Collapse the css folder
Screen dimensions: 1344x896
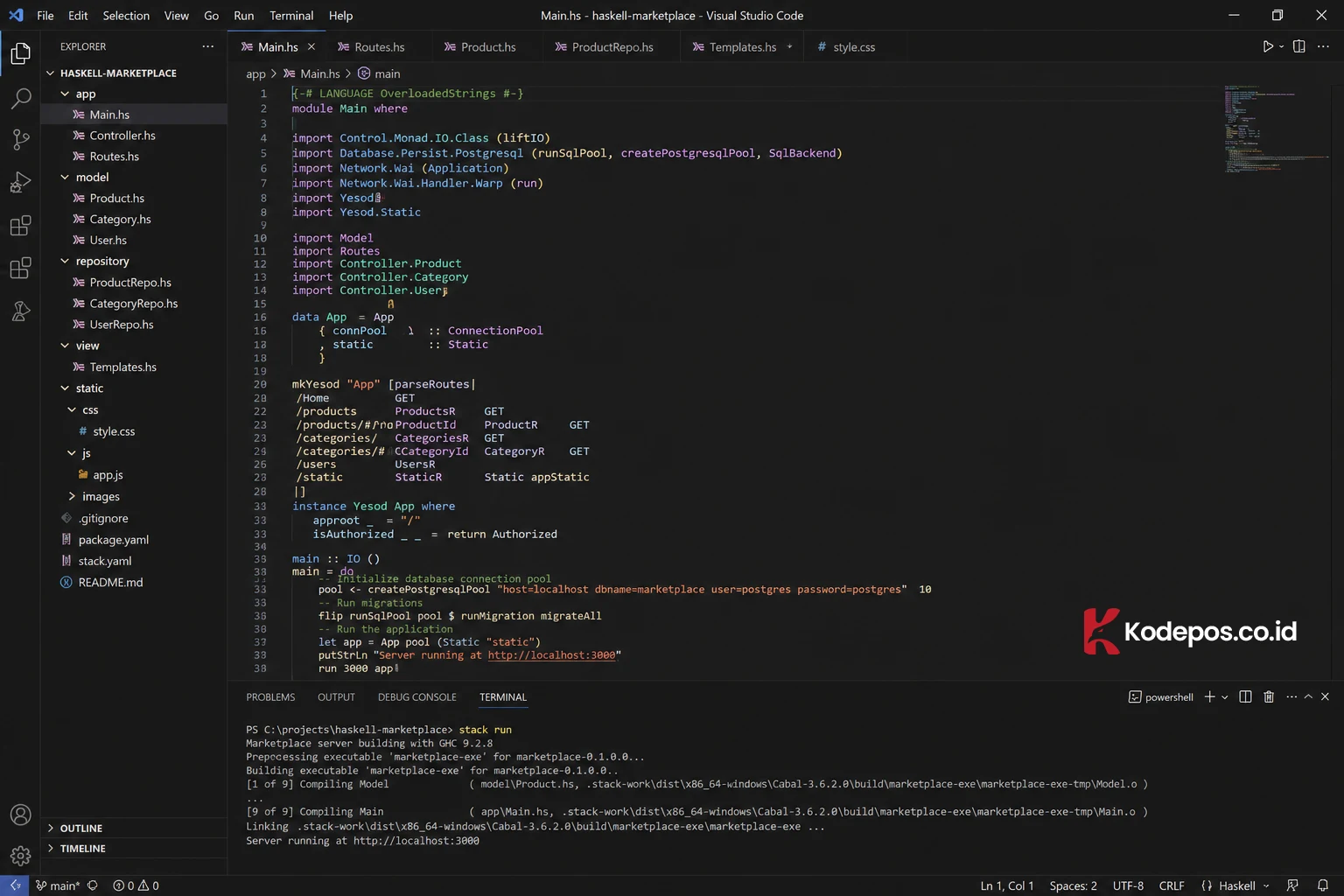click(72, 409)
